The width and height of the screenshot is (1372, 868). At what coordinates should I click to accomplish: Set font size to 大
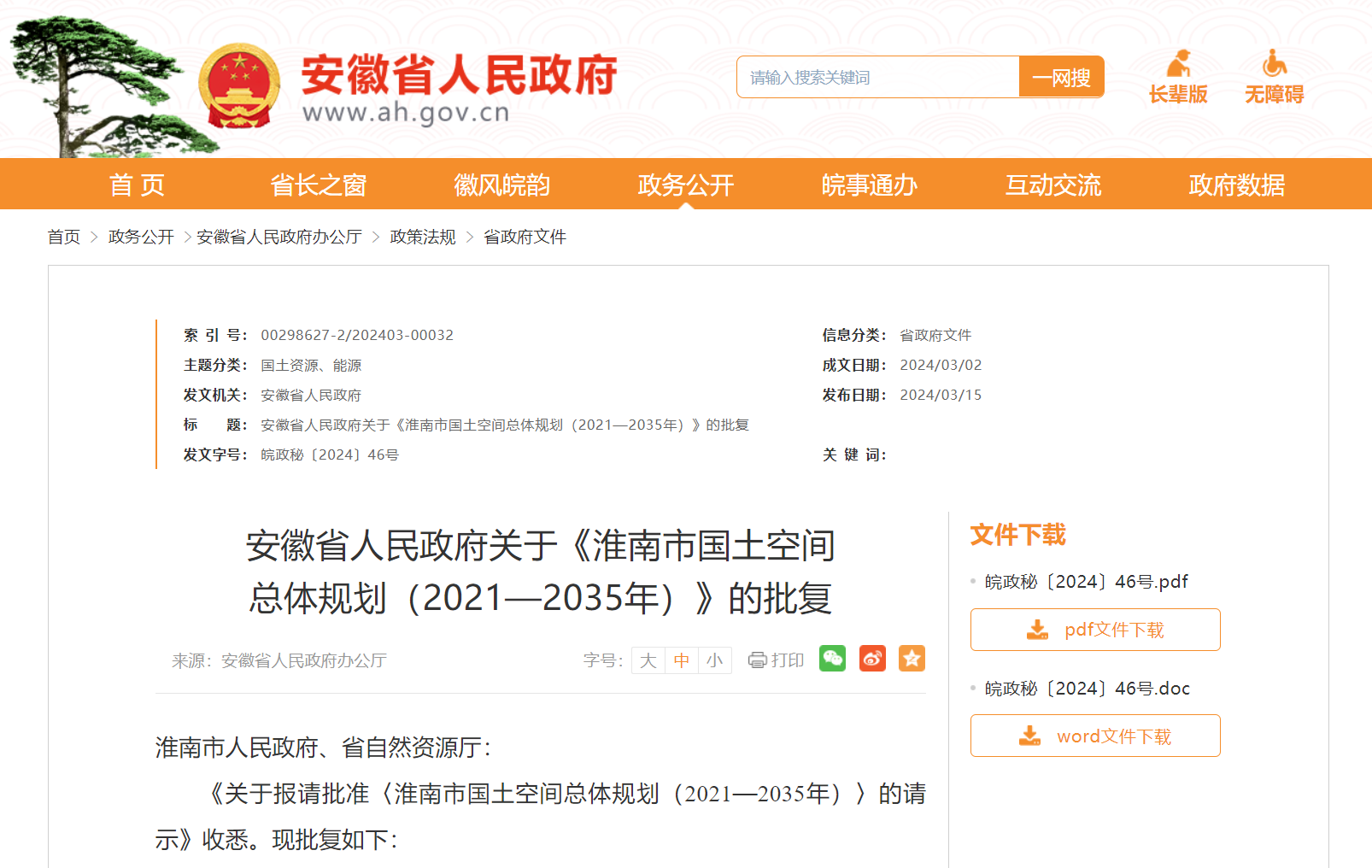(x=648, y=660)
